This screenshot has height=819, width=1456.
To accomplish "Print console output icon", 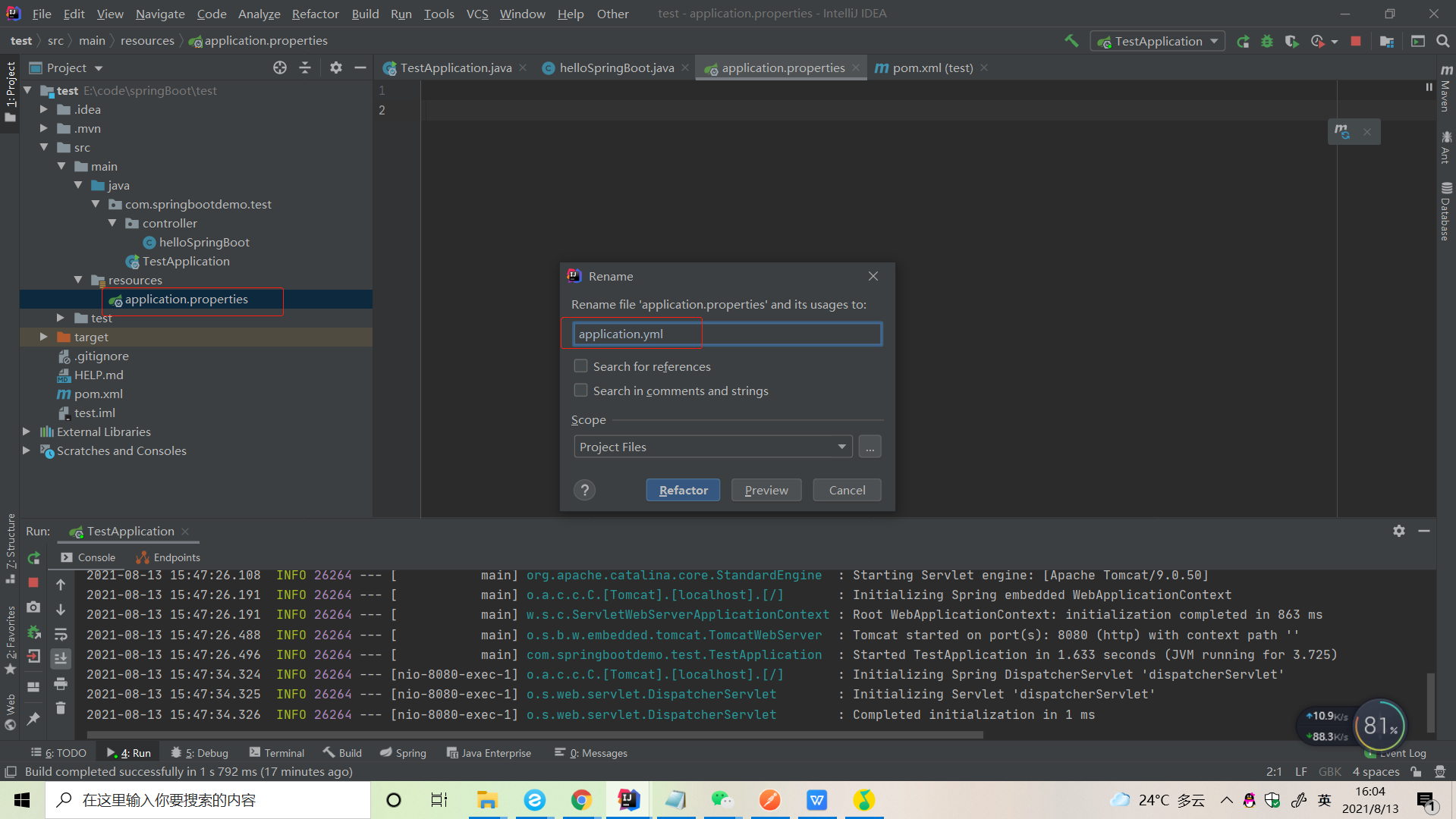I will point(61,684).
